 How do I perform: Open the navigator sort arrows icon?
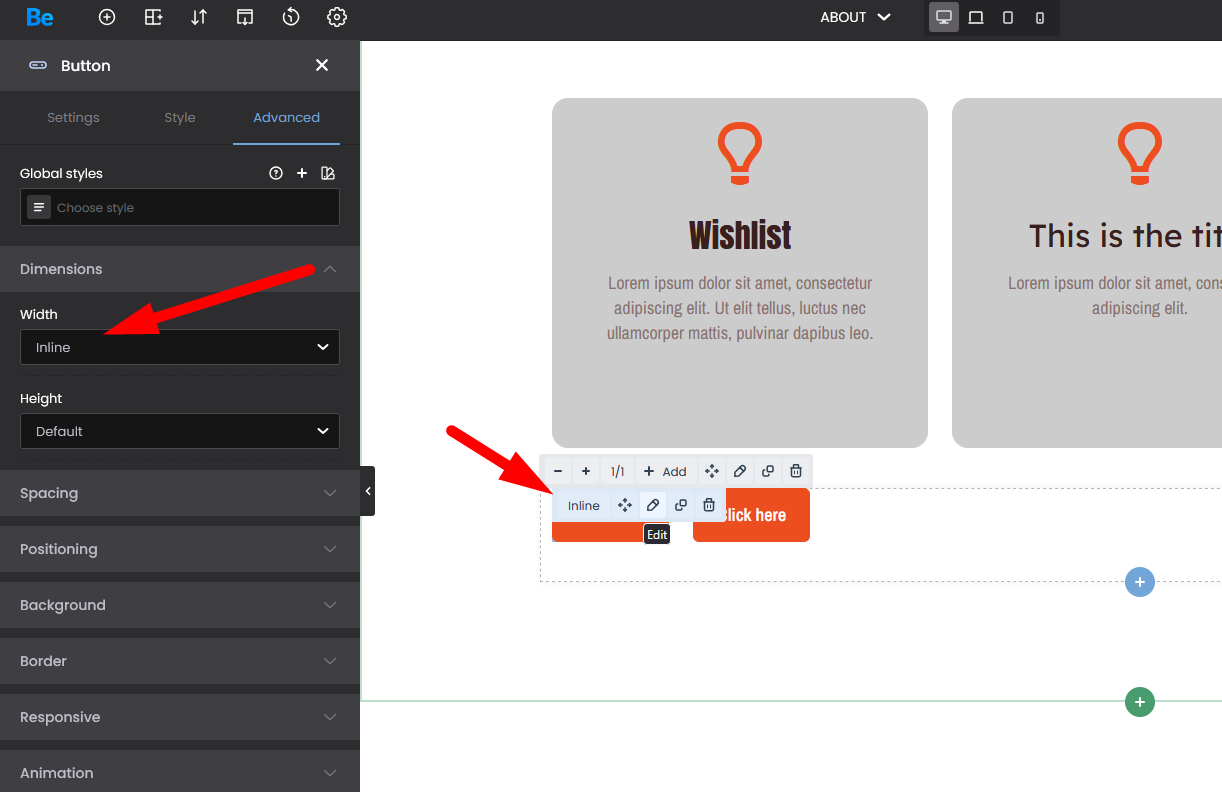coord(199,17)
